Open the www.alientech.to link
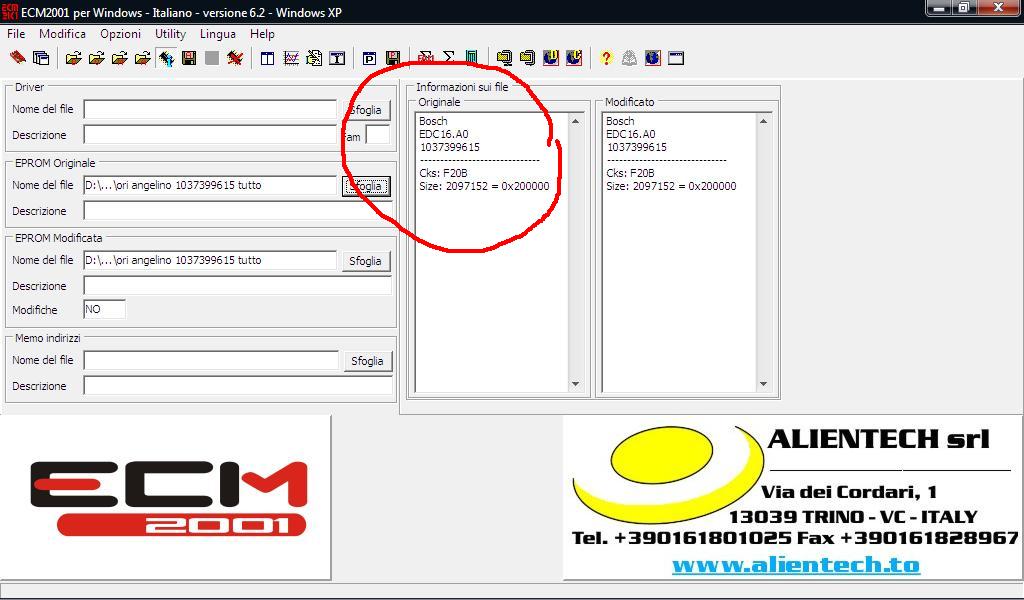Screen dimensions: 1024x600 click(x=796, y=565)
